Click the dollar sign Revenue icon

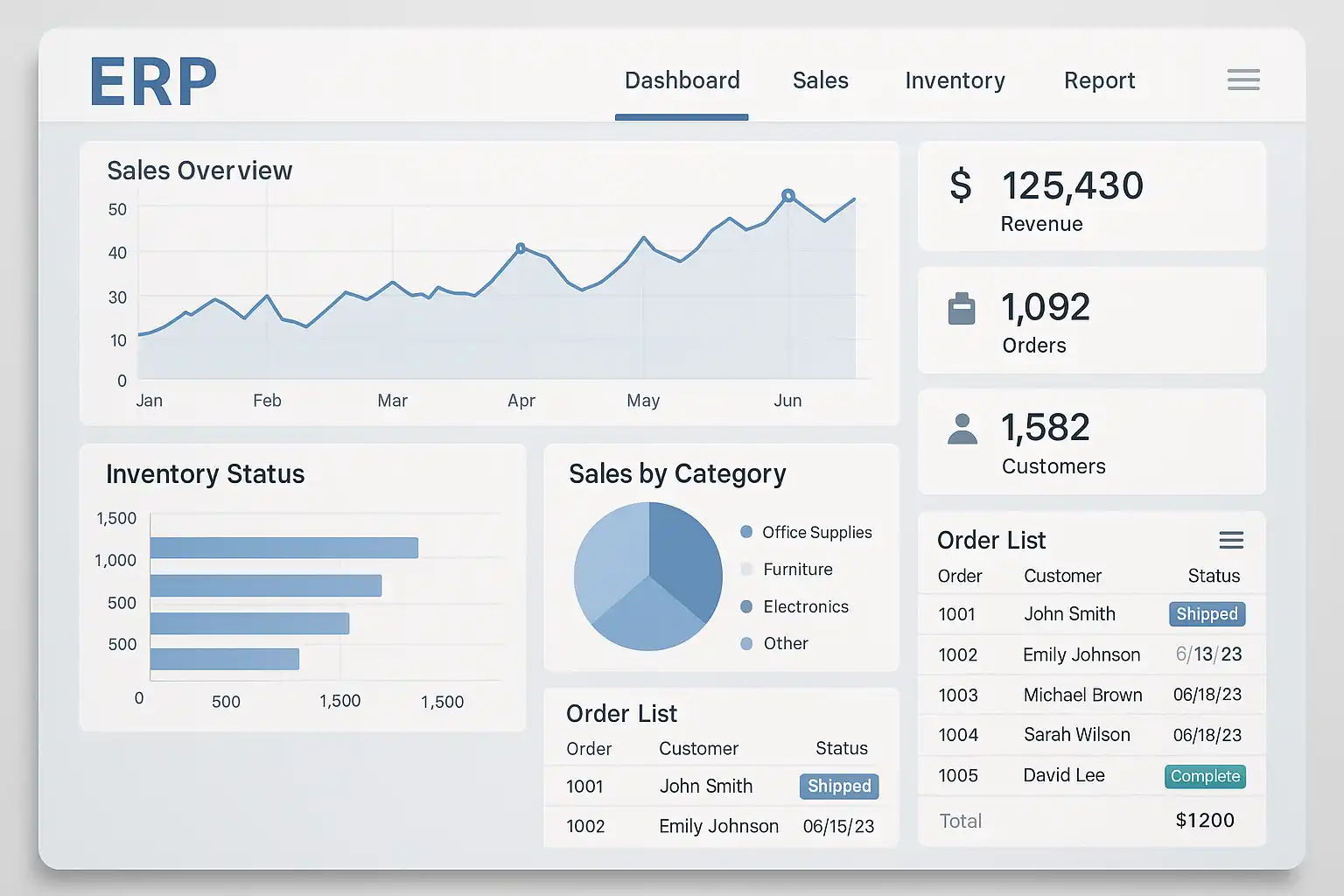(961, 185)
